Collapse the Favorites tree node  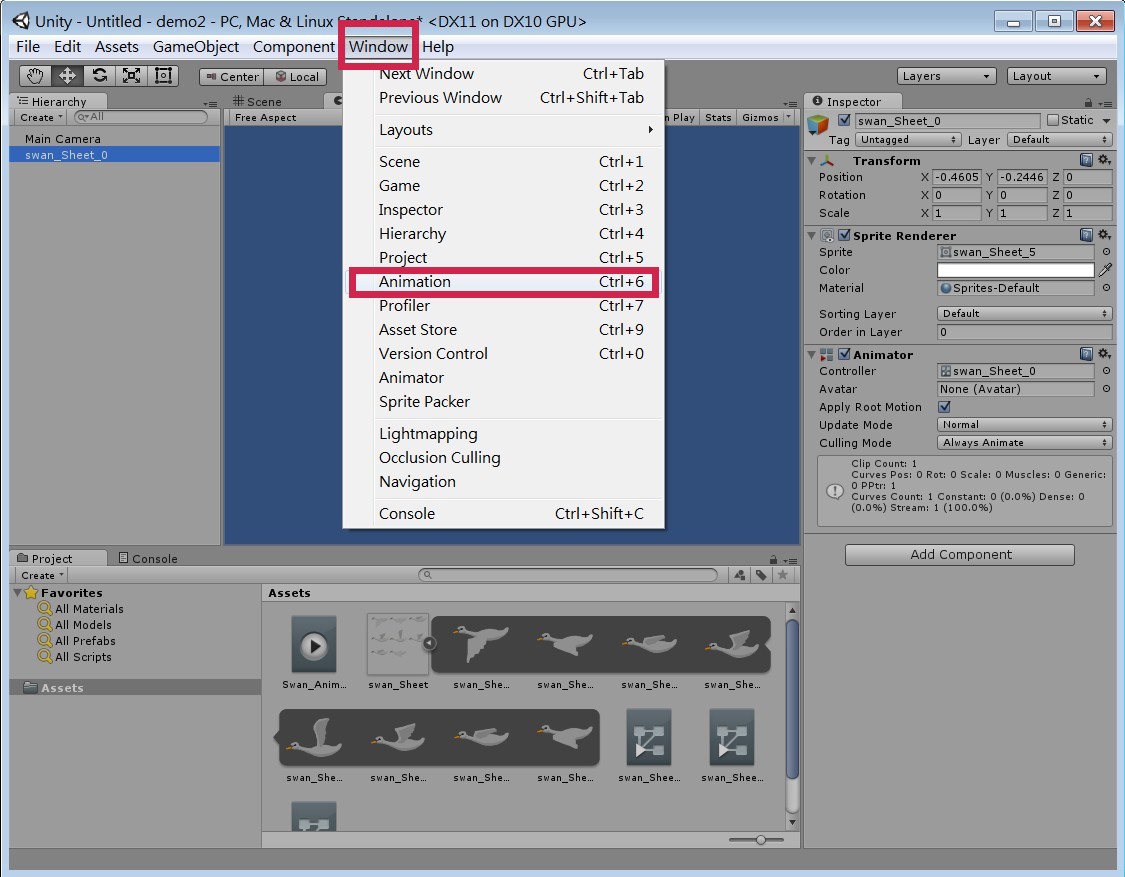click(17, 593)
